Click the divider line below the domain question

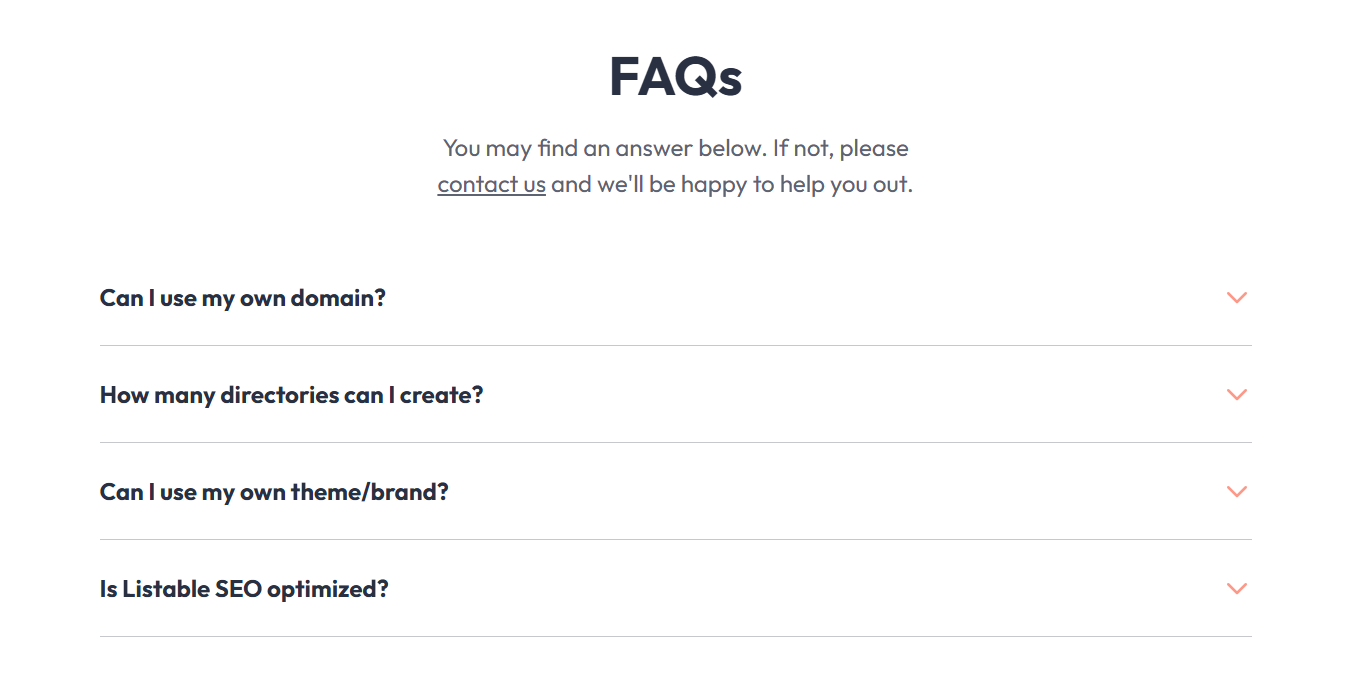[x=675, y=346]
